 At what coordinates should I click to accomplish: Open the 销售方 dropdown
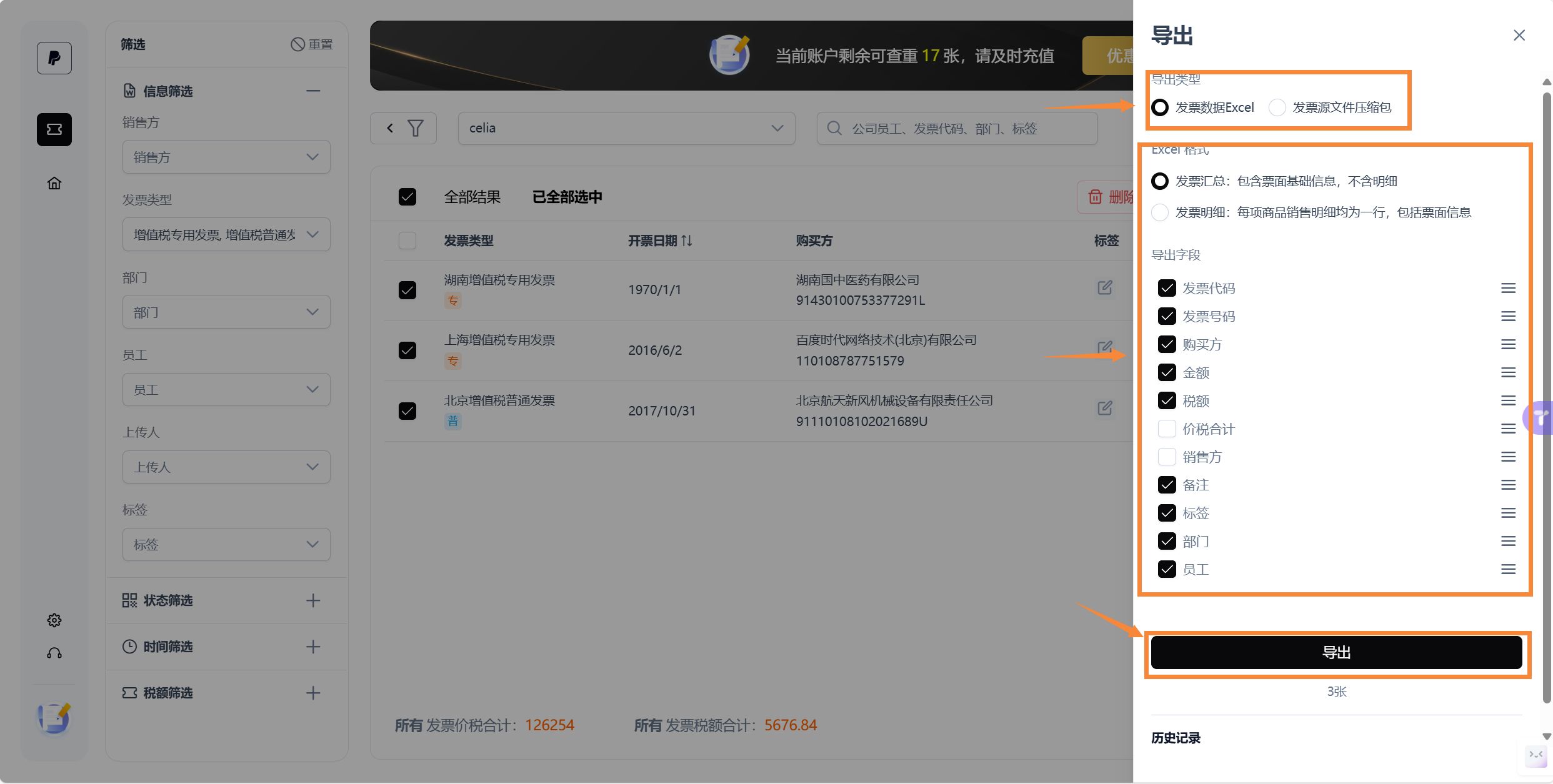(x=226, y=157)
